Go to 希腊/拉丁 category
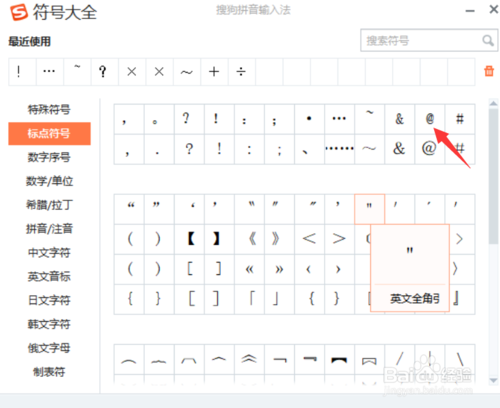Image resolution: width=500 pixels, height=408 pixels. click(x=49, y=205)
